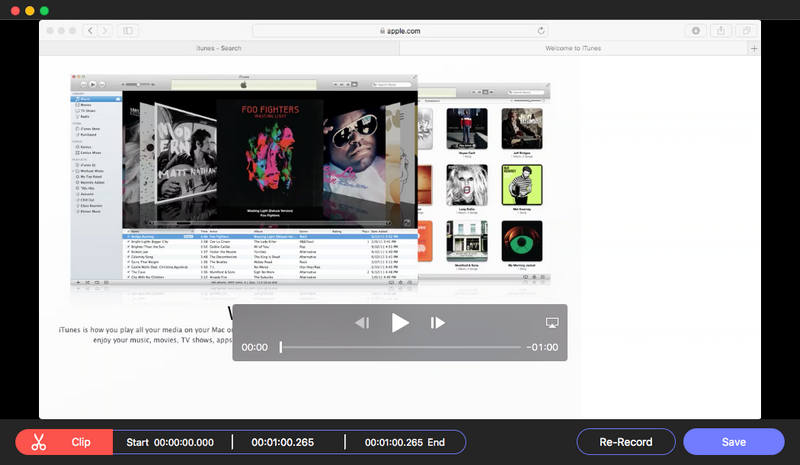Click the scissors Clip button
Viewport: 800px width, 465px height.
64,442
